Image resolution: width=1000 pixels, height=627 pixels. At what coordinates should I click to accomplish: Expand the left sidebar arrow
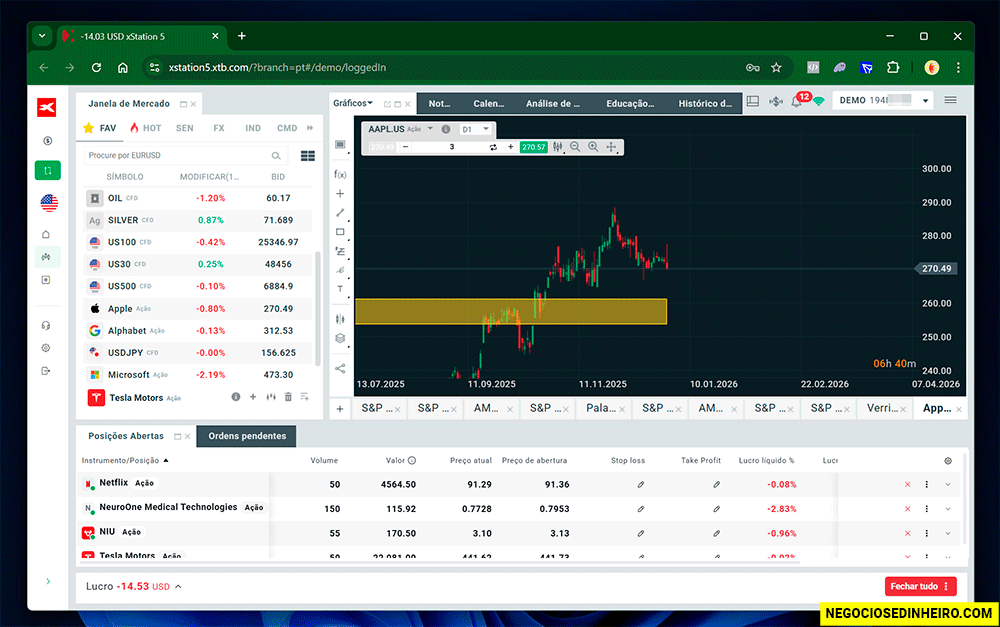pyautogui.click(x=48, y=581)
